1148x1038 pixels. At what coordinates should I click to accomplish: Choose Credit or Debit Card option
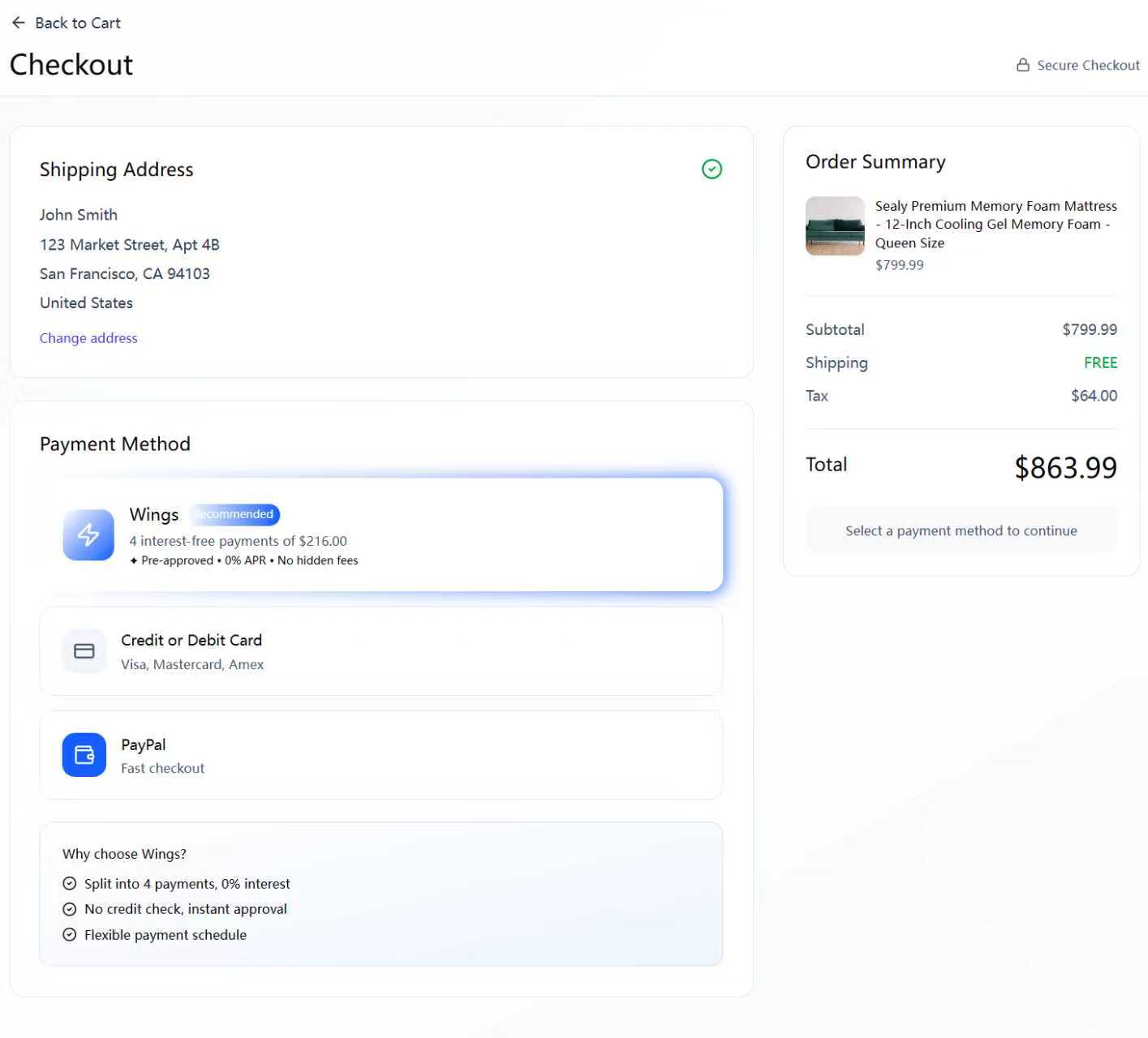[381, 651]
